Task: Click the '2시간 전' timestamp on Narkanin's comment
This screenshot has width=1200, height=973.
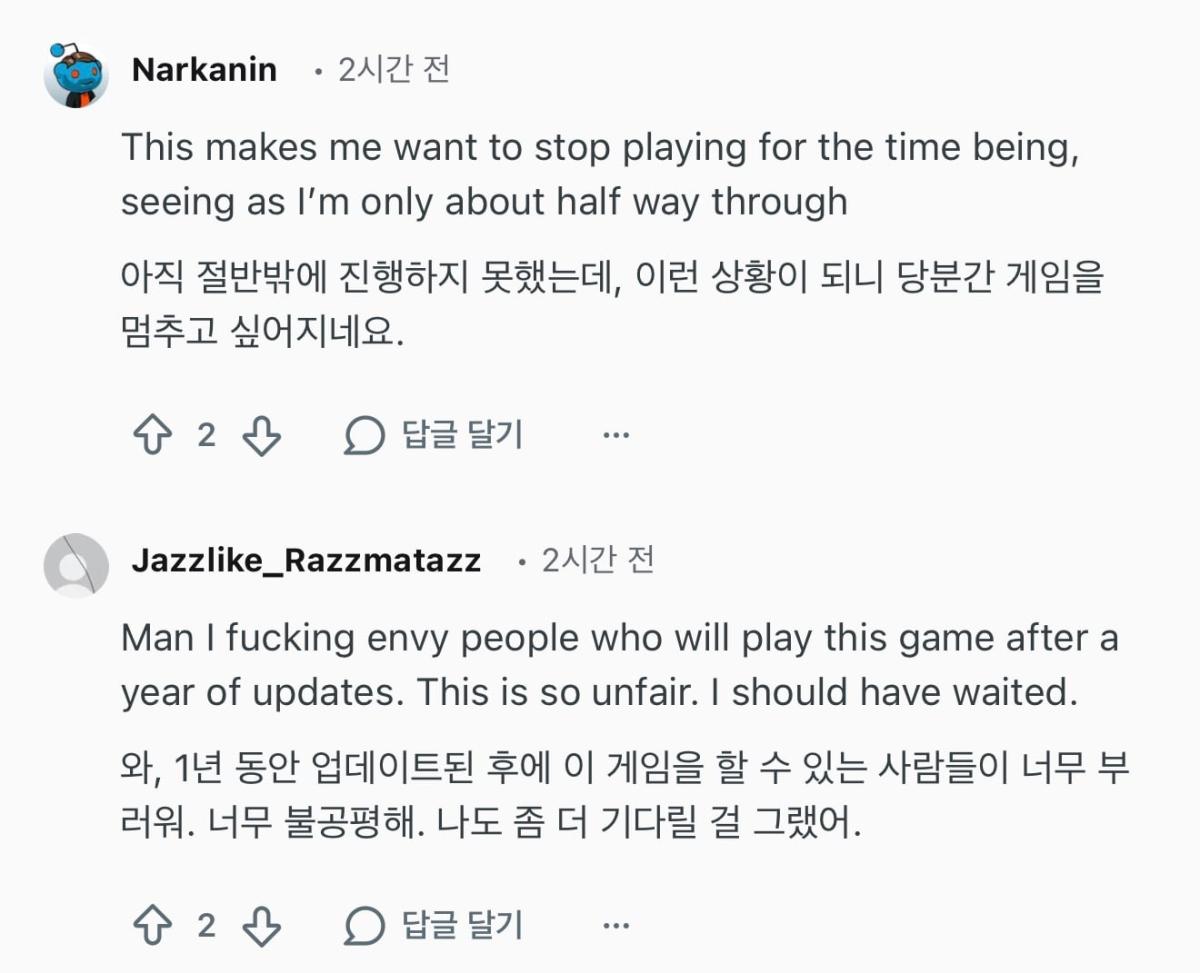Action: point(394,70)
